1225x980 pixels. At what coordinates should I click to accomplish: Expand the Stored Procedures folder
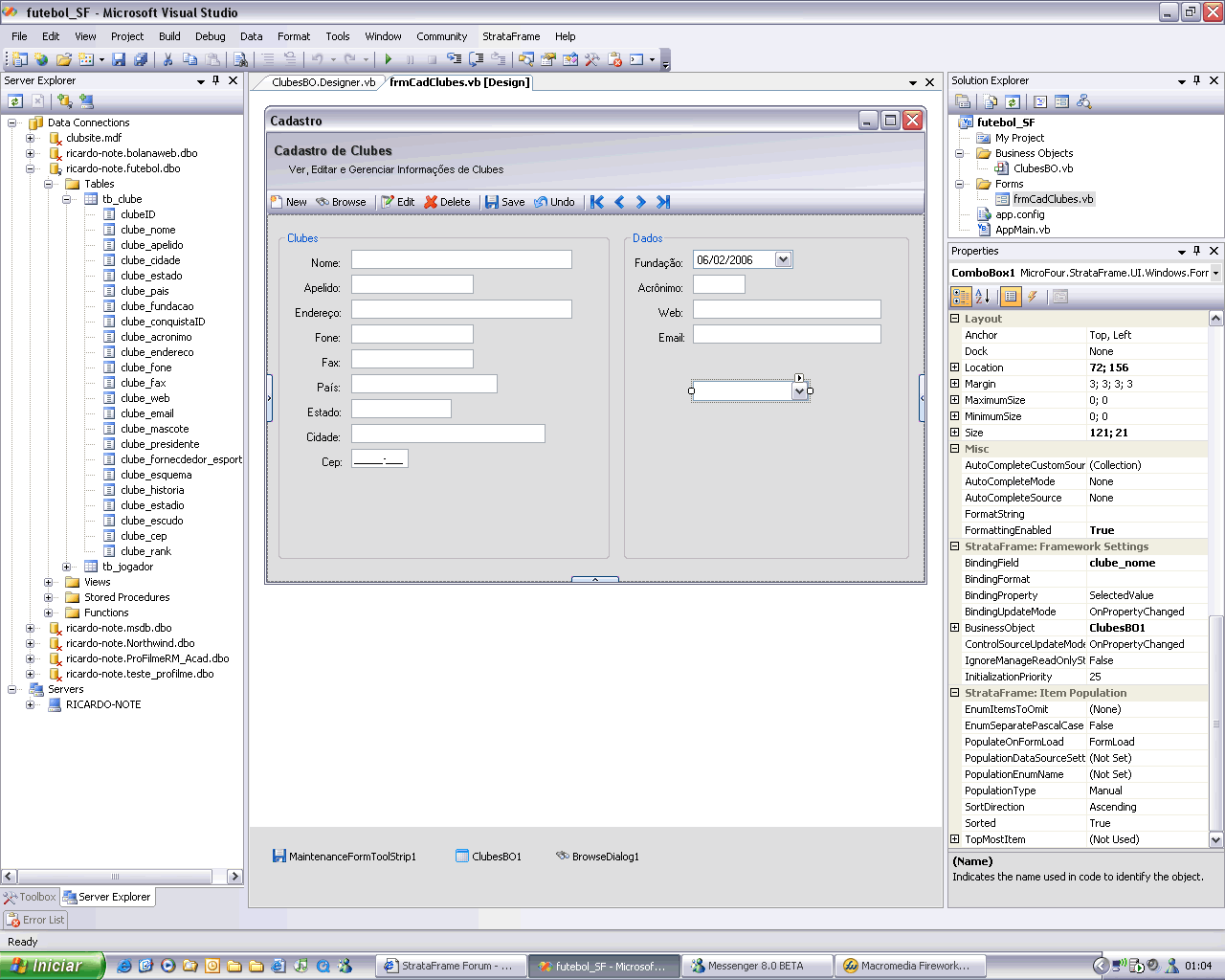click(49, 597)
